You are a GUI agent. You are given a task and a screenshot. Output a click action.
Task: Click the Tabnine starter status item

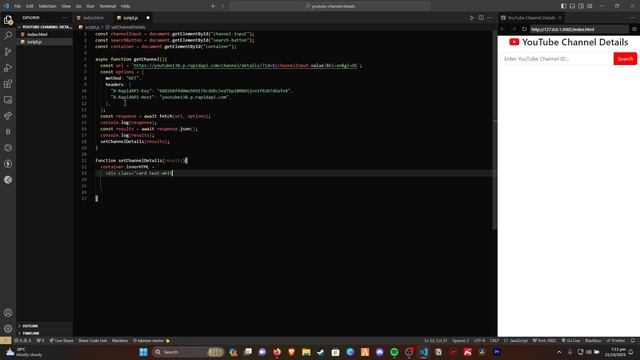coord(151,340)
